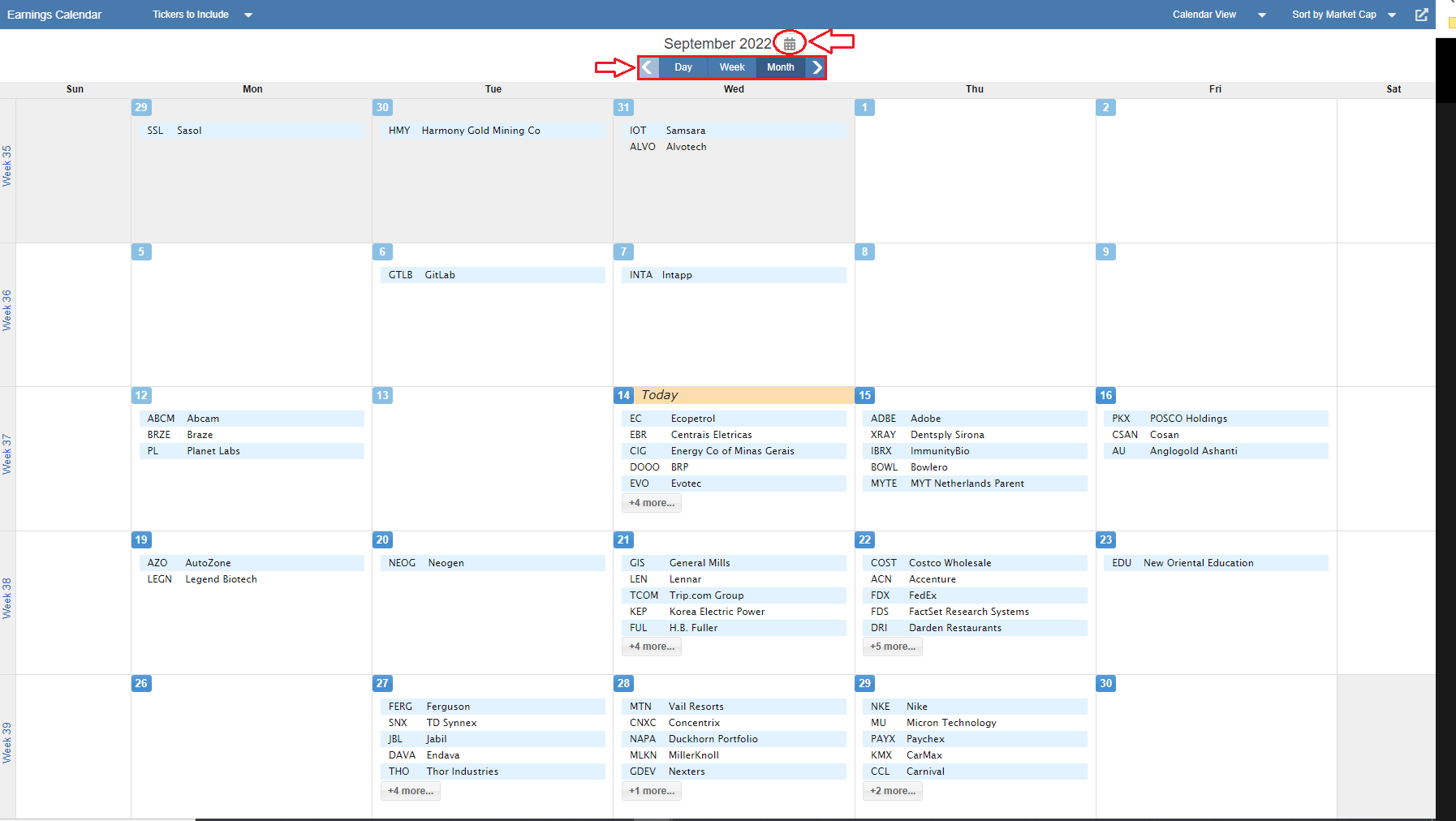This screenshot has width=1456, height=821.
Task: Switch to Day view
Action: 683,67
